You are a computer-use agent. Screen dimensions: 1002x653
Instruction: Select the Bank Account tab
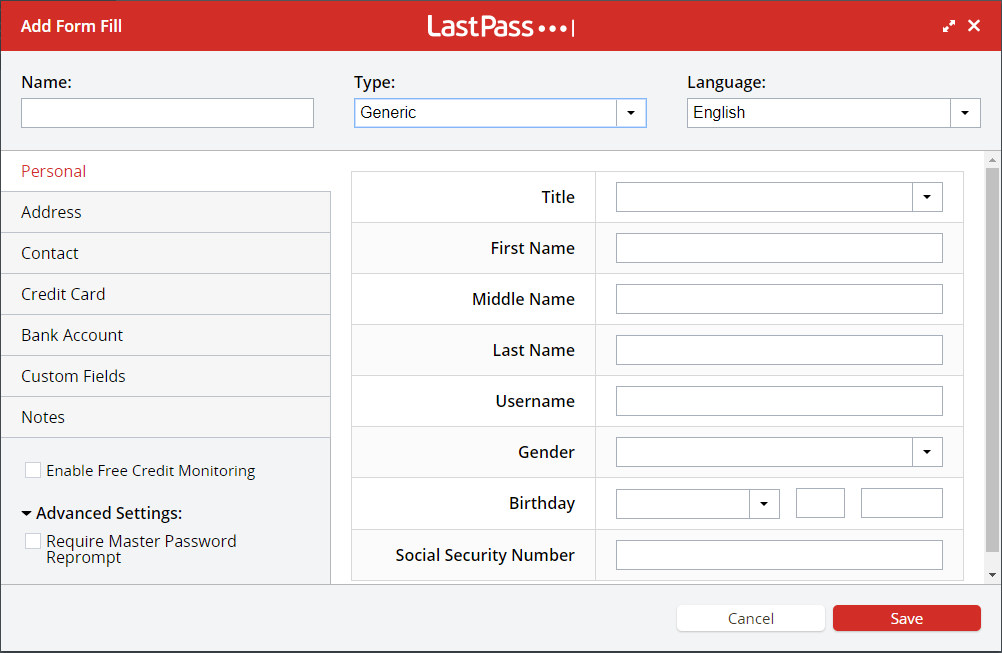coord(72,335)
